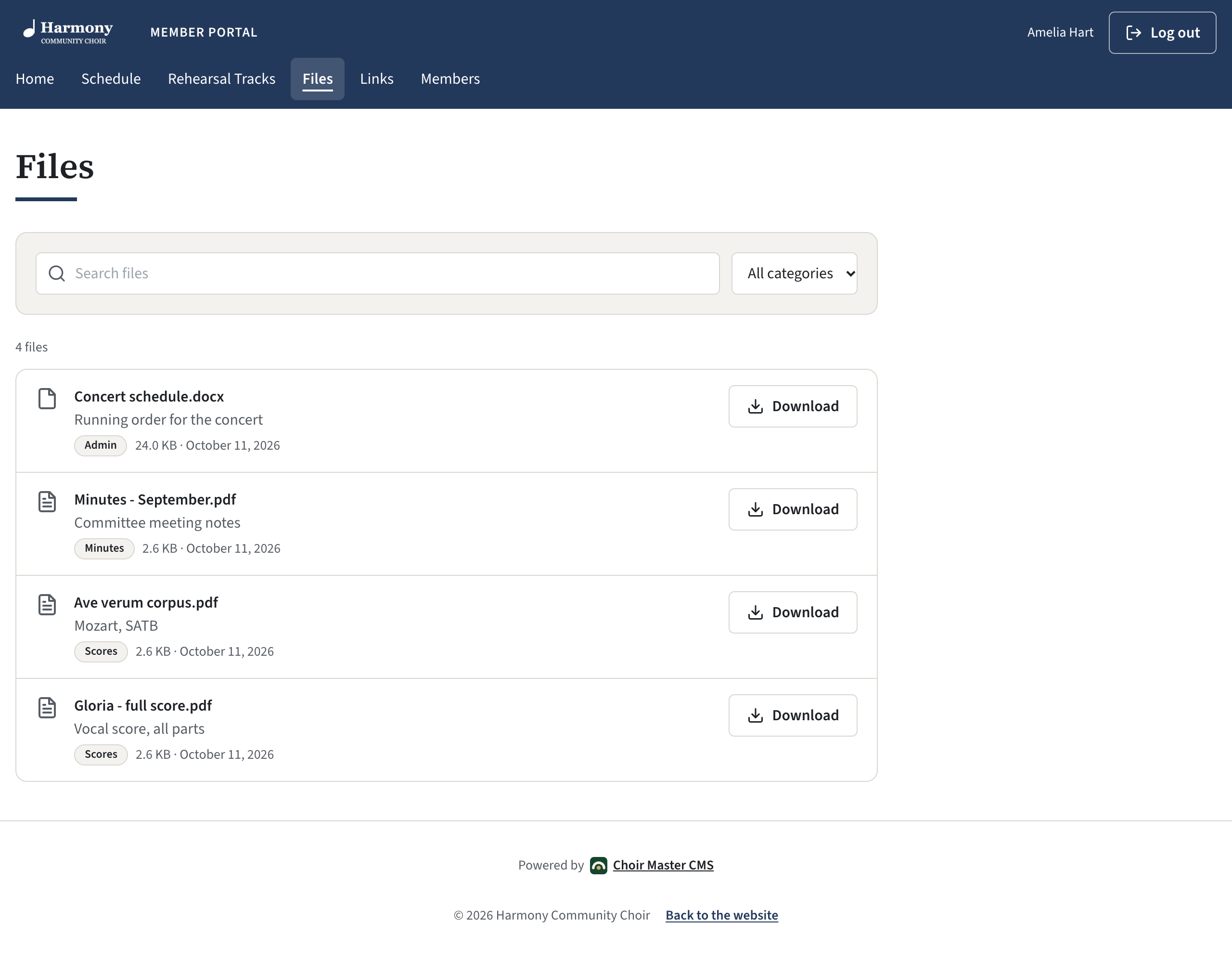This screenshot has height=960, width=1232.
Task: Download Ave verum corpus.pdf
Action: click(793, 612)
